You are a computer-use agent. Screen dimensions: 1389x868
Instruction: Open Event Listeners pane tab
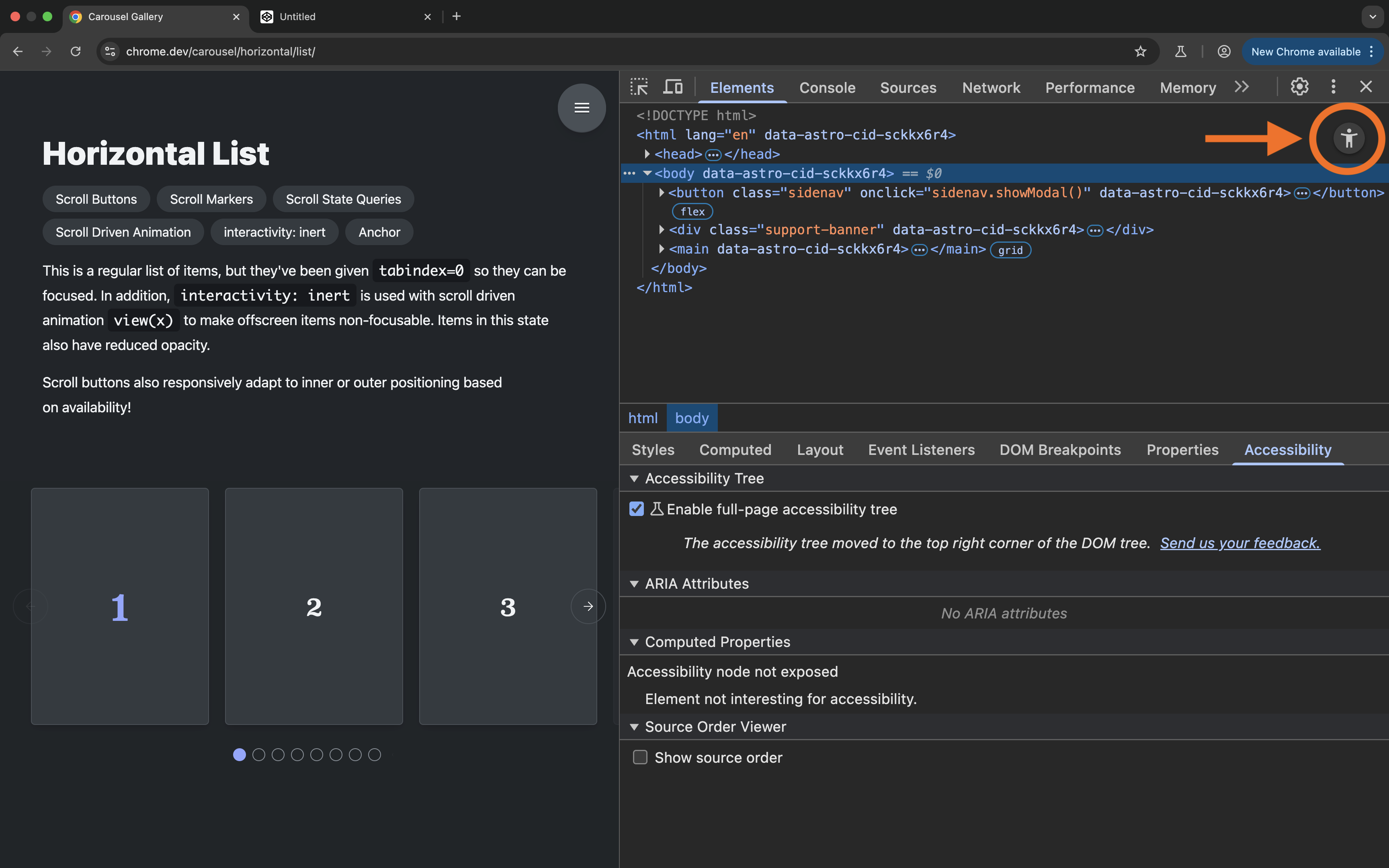(x=921, y=450)
